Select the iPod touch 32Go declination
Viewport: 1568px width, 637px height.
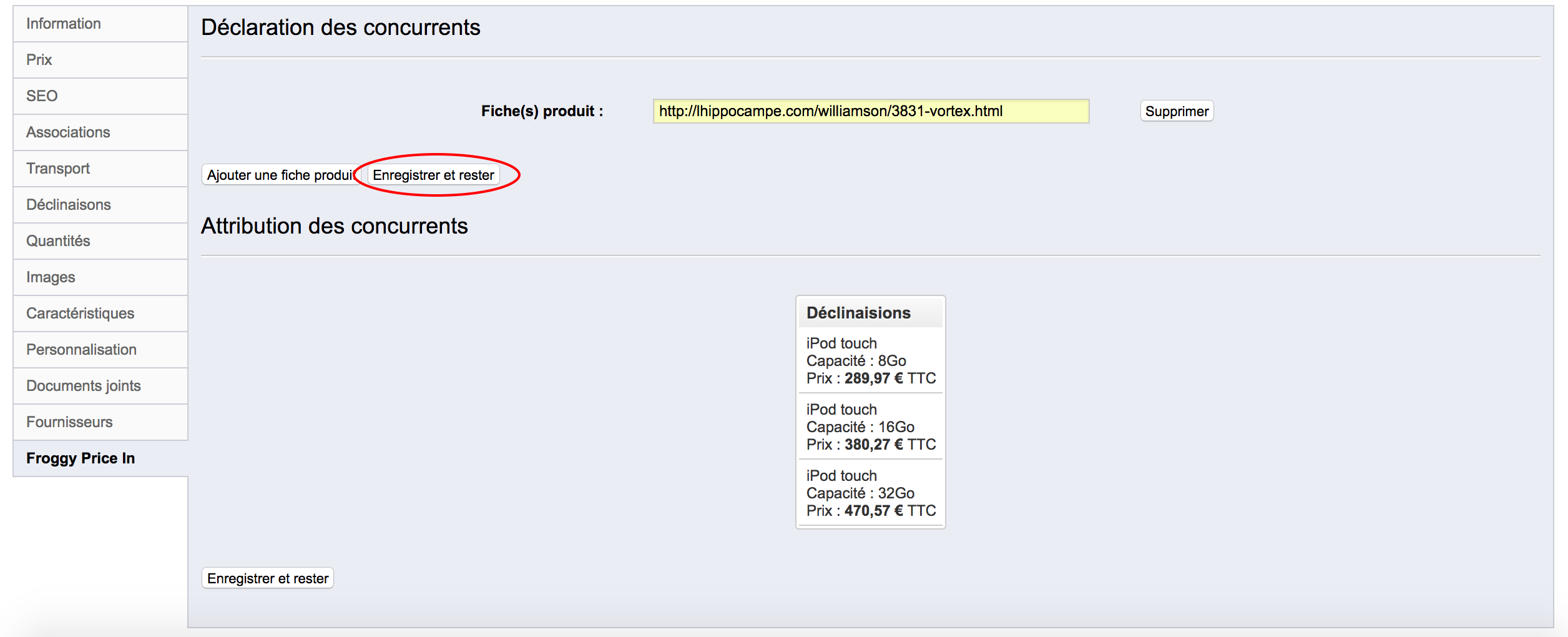click(x=871, y=493)
